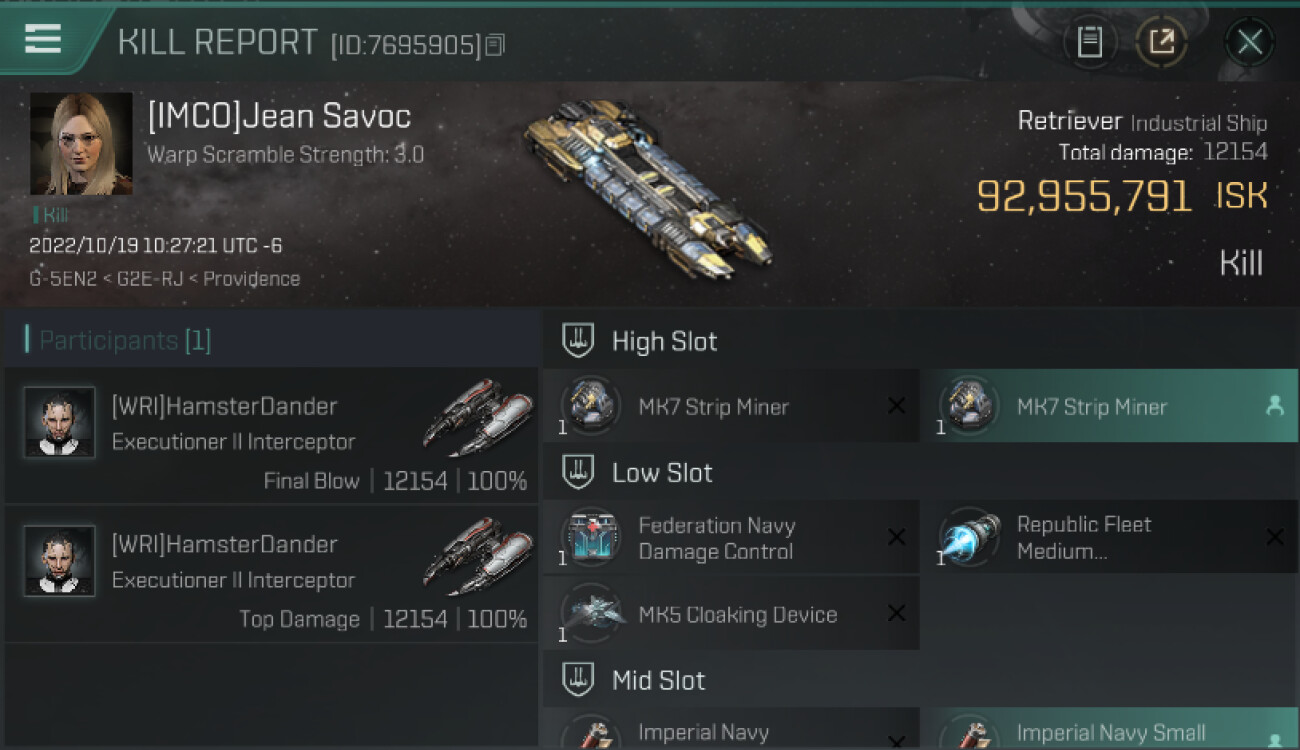
Task: Copy the kill report ID icon
Action: (496, 45)
